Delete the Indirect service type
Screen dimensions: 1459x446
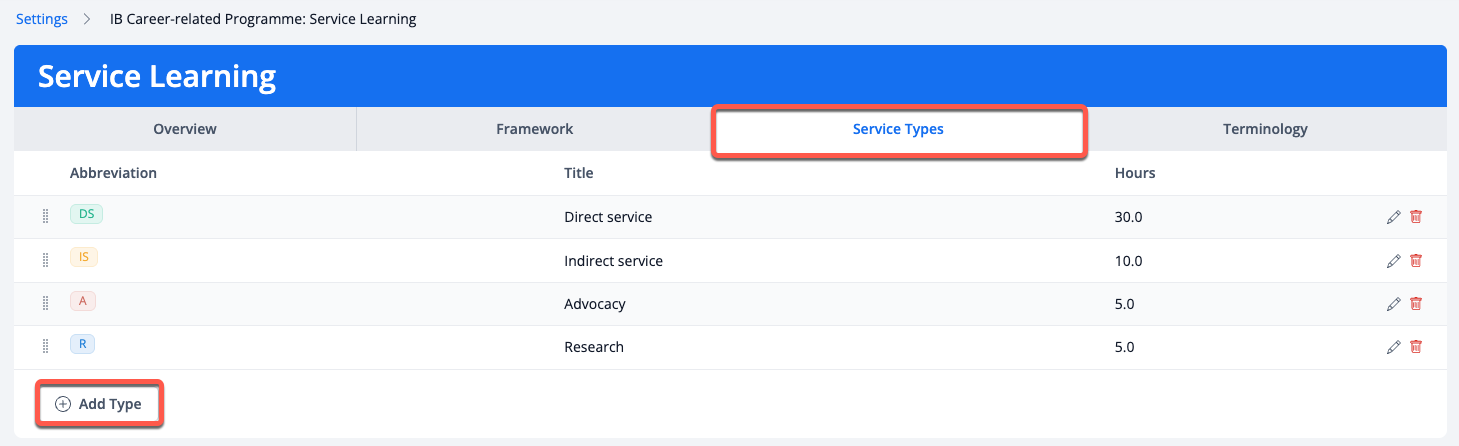pyautogui.click(x=1415, y=261)
